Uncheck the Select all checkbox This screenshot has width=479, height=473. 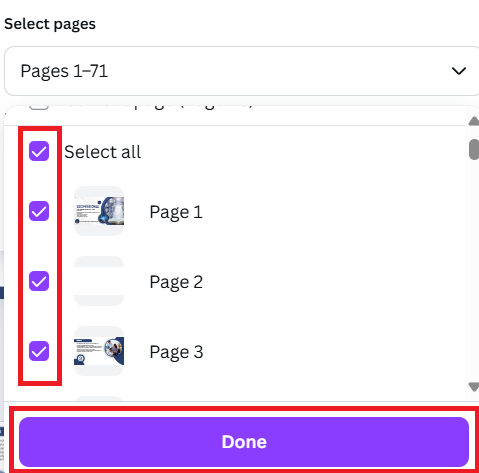coord(39,151)
